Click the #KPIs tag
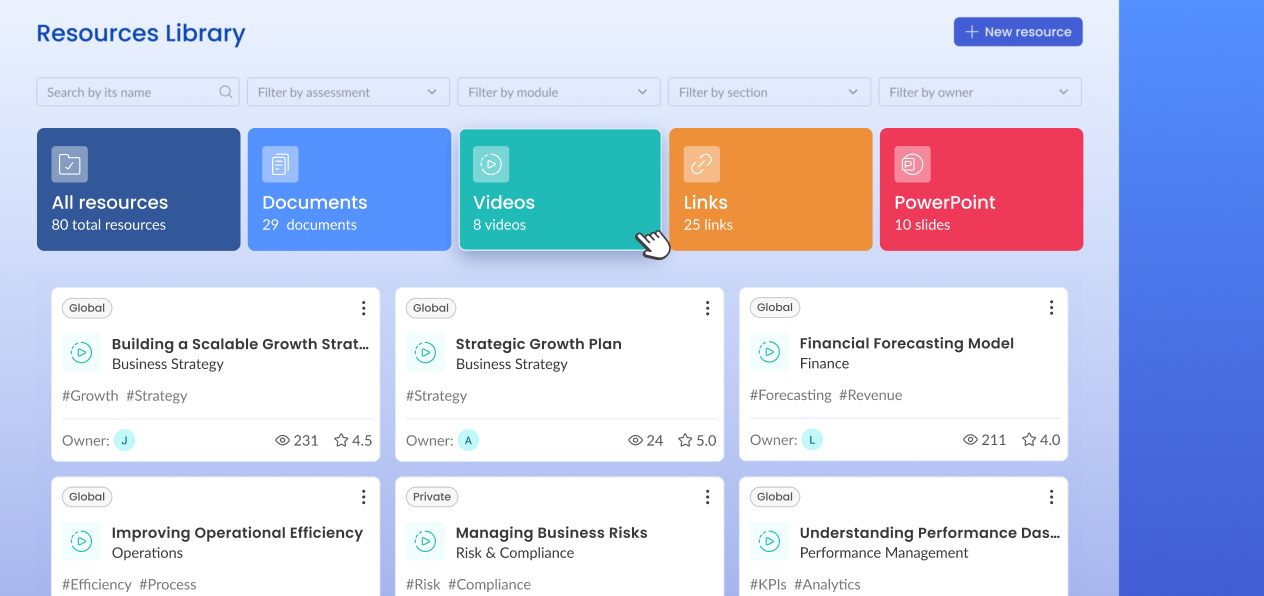The image size is (1264, 596). point(768,585)
